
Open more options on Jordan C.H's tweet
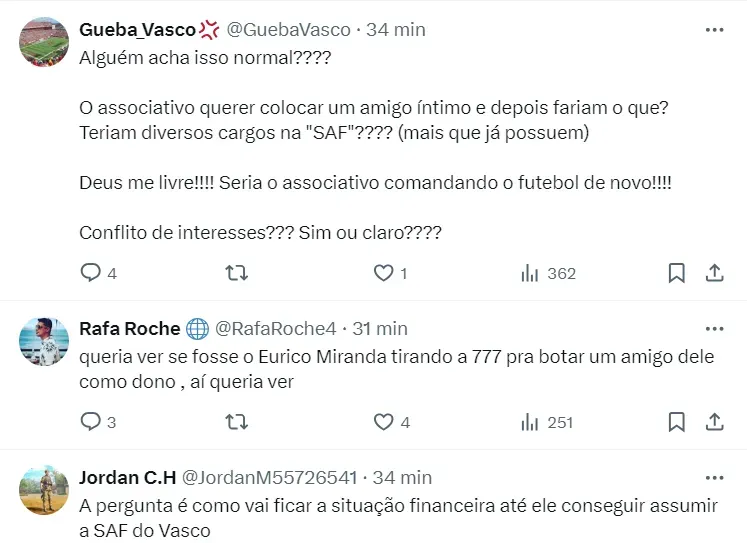[x=714, y=477]
